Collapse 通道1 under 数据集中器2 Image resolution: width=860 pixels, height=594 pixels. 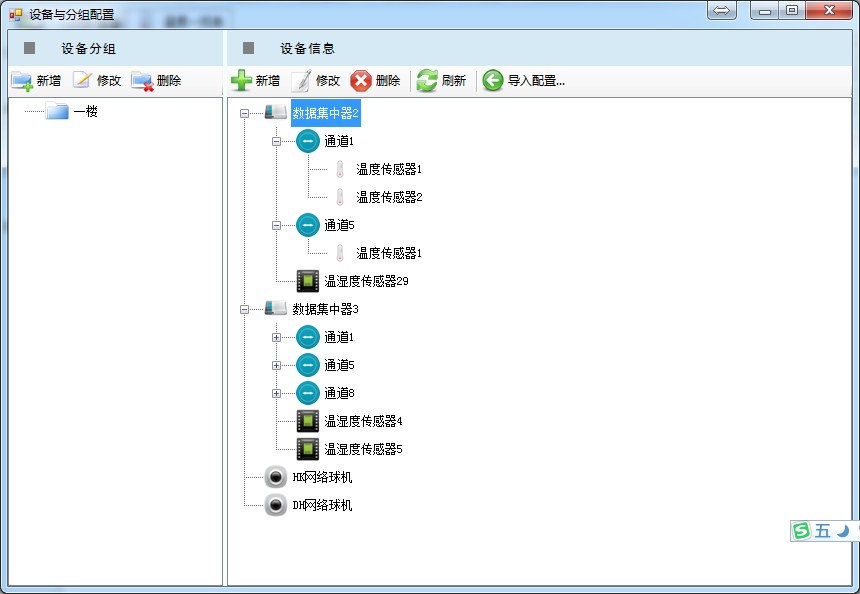pyautogui.click(x=276, y=142)
